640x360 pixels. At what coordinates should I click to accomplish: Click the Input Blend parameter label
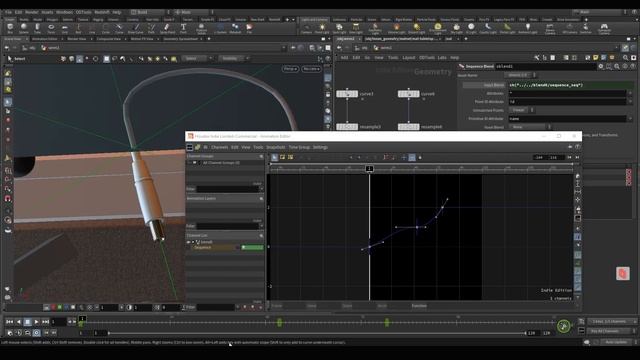(x=494, y=85)
